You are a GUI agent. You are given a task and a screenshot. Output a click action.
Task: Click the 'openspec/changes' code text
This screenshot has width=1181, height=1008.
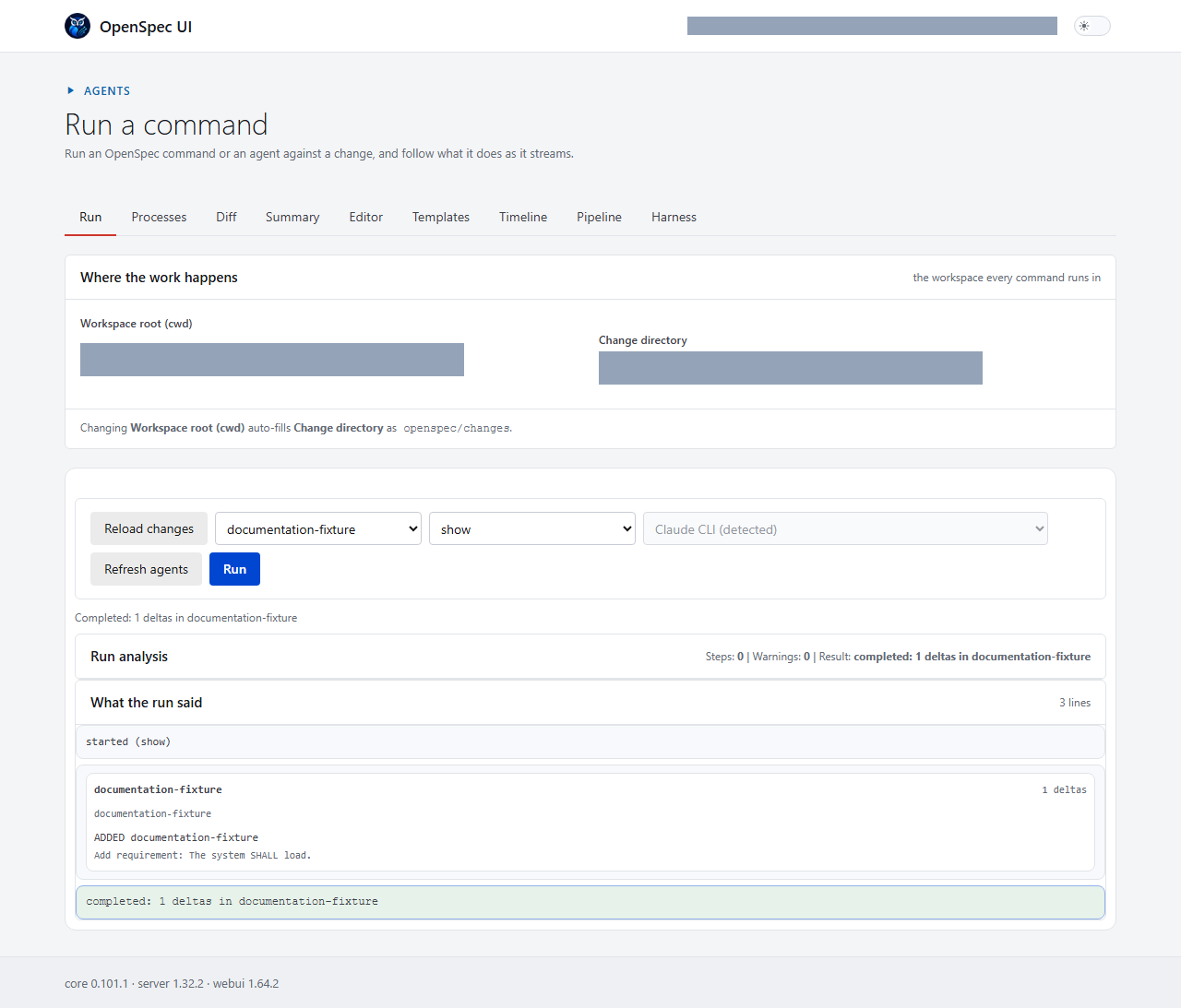[x=457, y=429]
